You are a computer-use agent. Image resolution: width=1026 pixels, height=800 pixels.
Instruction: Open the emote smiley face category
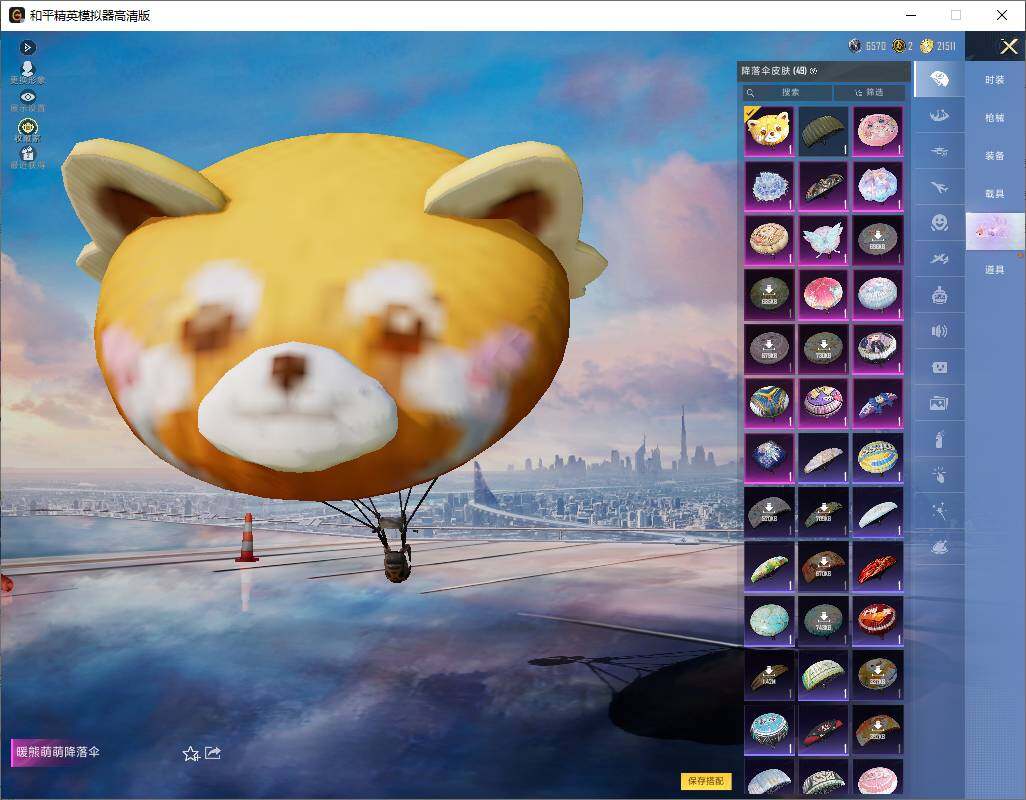pyautogui.click(x=940, y=224)
